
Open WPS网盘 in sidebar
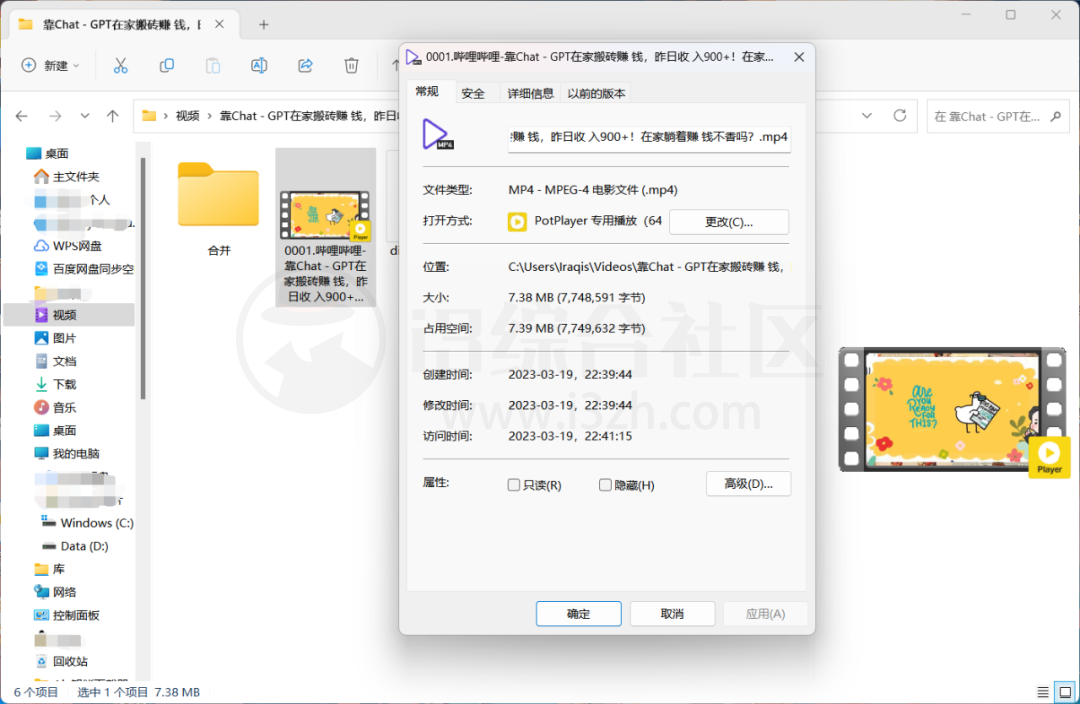68,246
